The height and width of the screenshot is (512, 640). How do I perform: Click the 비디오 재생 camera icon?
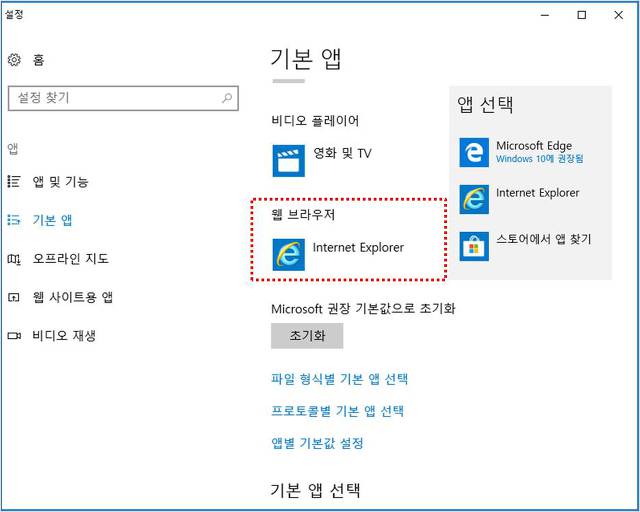tap(14, 336)
